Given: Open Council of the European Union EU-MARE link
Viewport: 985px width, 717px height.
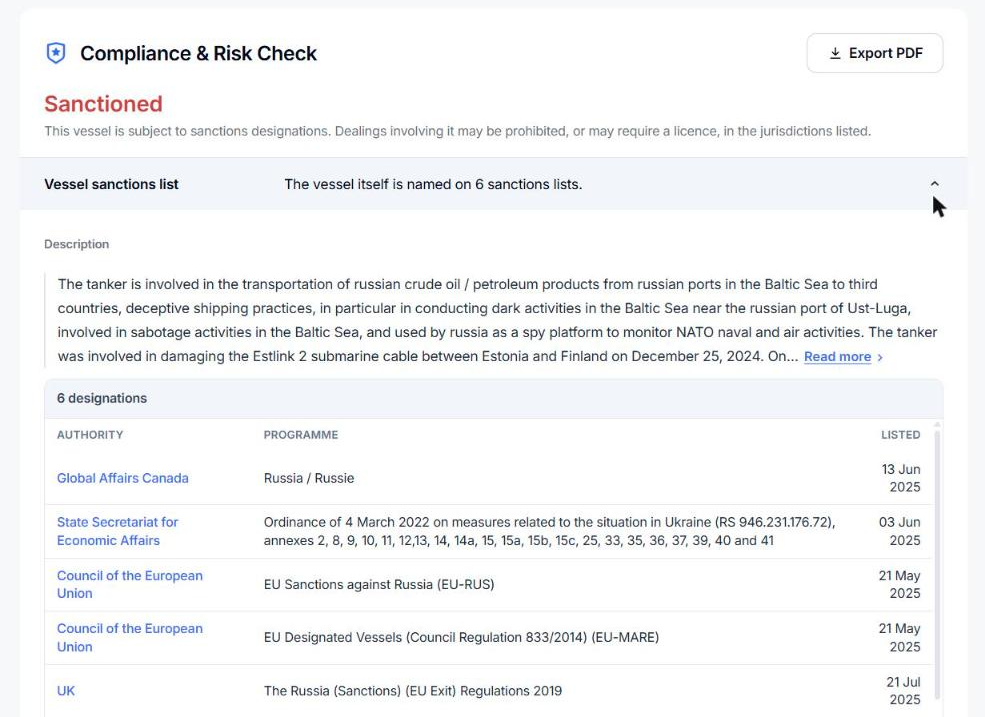Looking at the screenshot, I should 129,637.
